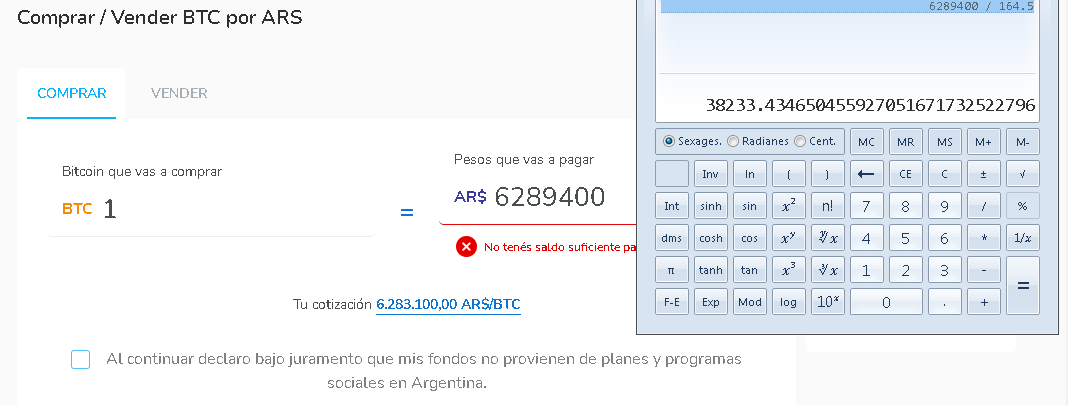The image size is (1068, 406).
Task: Click the dms key
Action: coord(672,238)
